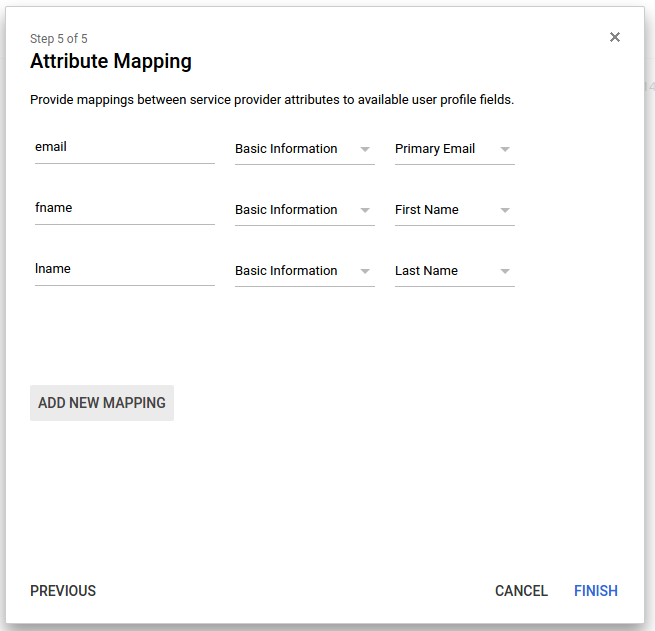Click Finish to complete the setup

(596, 591)
